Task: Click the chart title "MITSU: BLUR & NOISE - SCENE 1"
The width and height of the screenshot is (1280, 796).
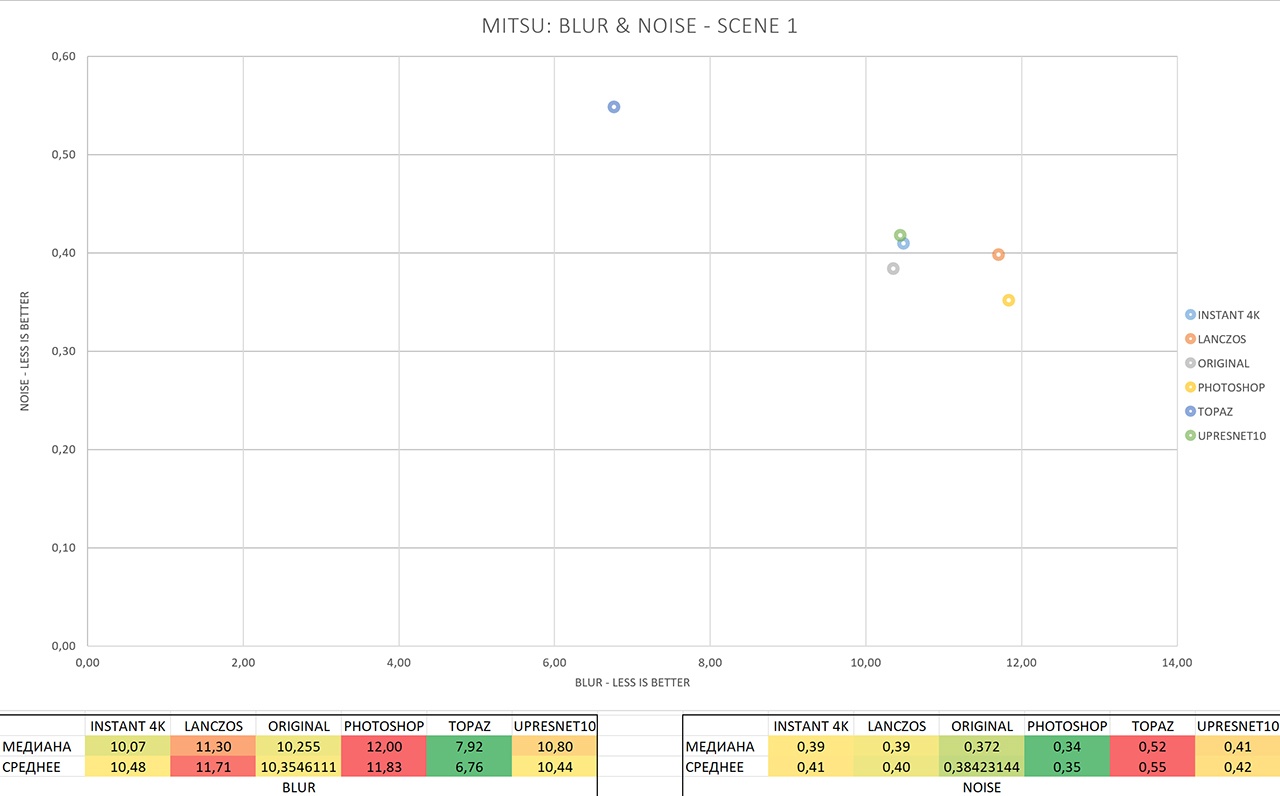Action: pos(640,27)
